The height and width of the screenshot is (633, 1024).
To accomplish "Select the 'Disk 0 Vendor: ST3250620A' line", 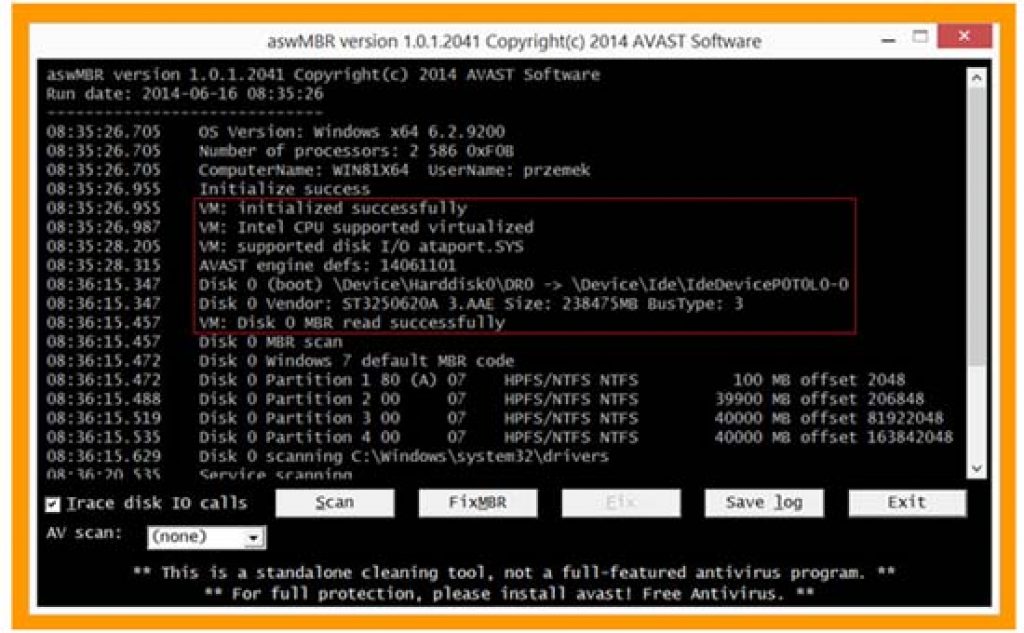I will point(471,303).
